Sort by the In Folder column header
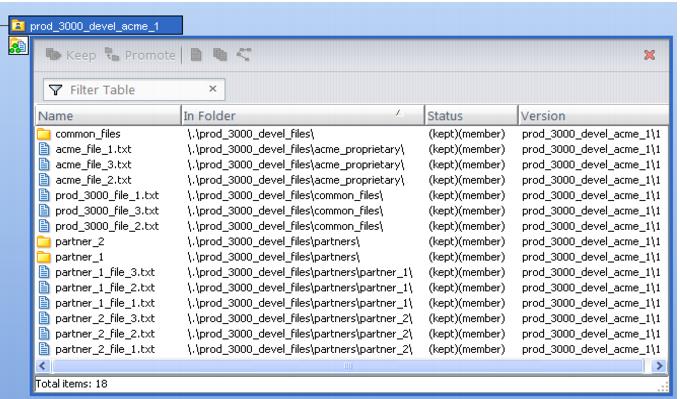Image resolution: width=680 pixels, height=399 pixels. 302,116
